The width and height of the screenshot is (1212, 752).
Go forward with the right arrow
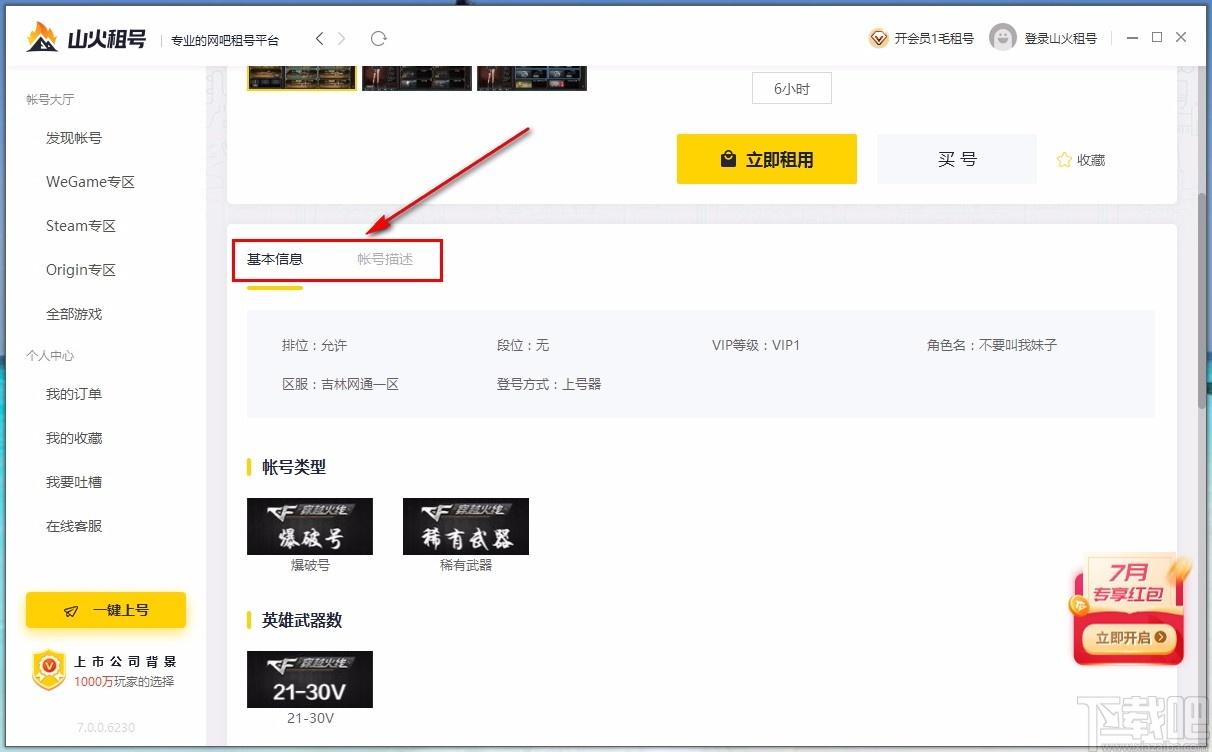(342, 39)
